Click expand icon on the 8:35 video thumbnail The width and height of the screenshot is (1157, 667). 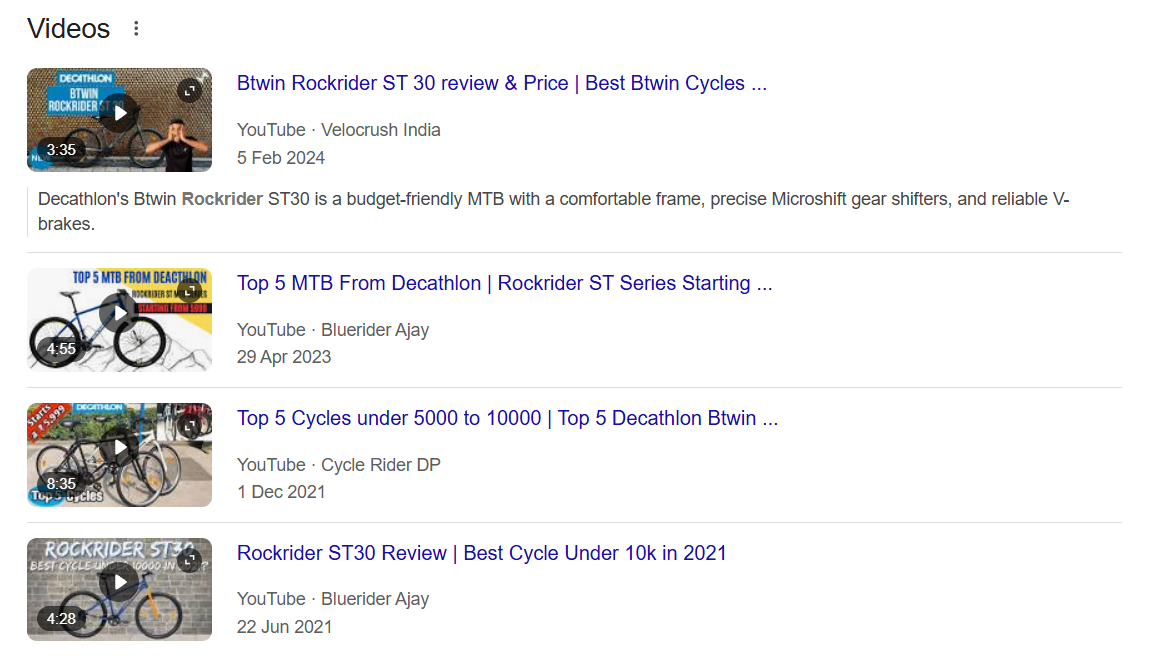coord(190,426)
